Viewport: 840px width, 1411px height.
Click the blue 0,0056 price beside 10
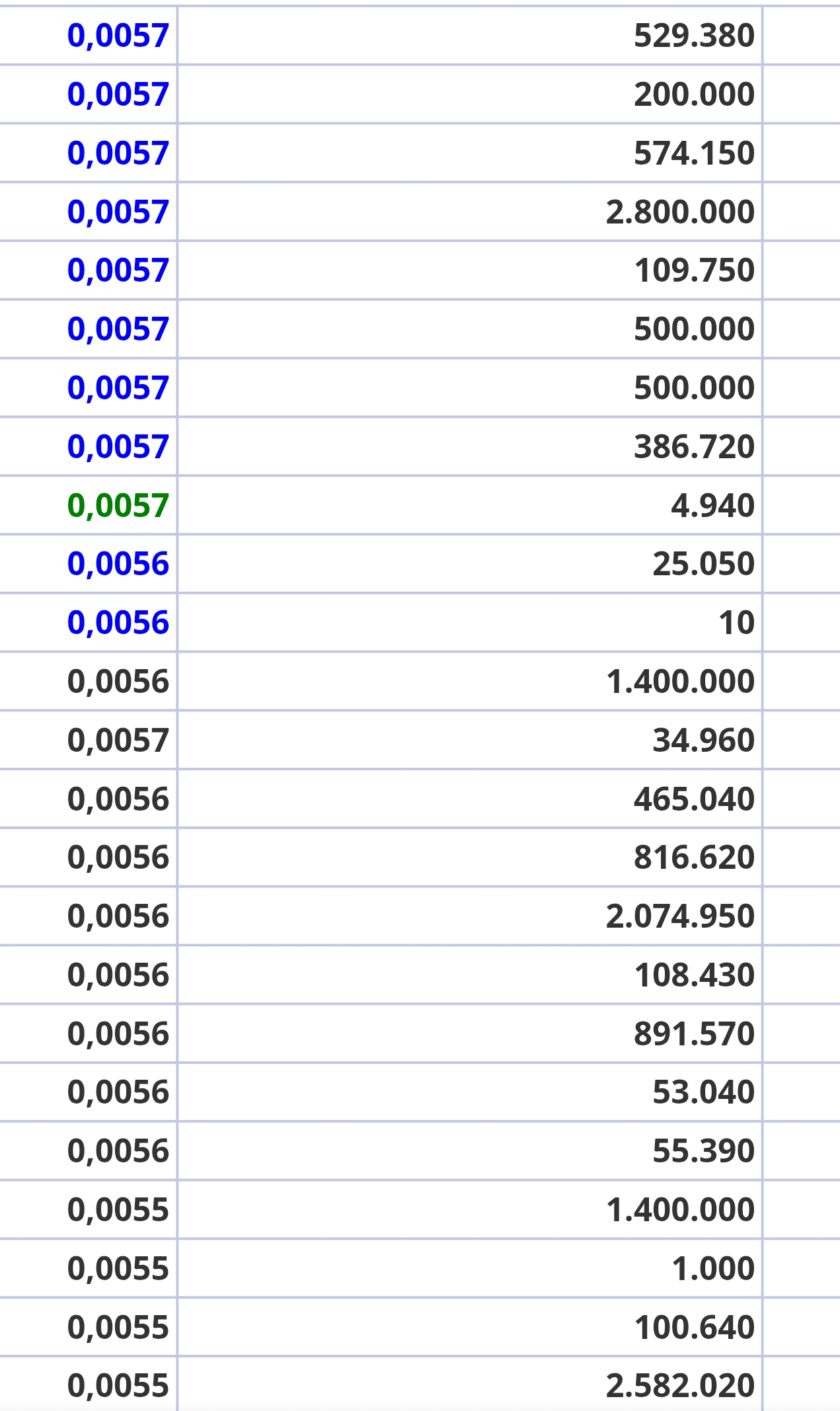(x=118, y=623)
